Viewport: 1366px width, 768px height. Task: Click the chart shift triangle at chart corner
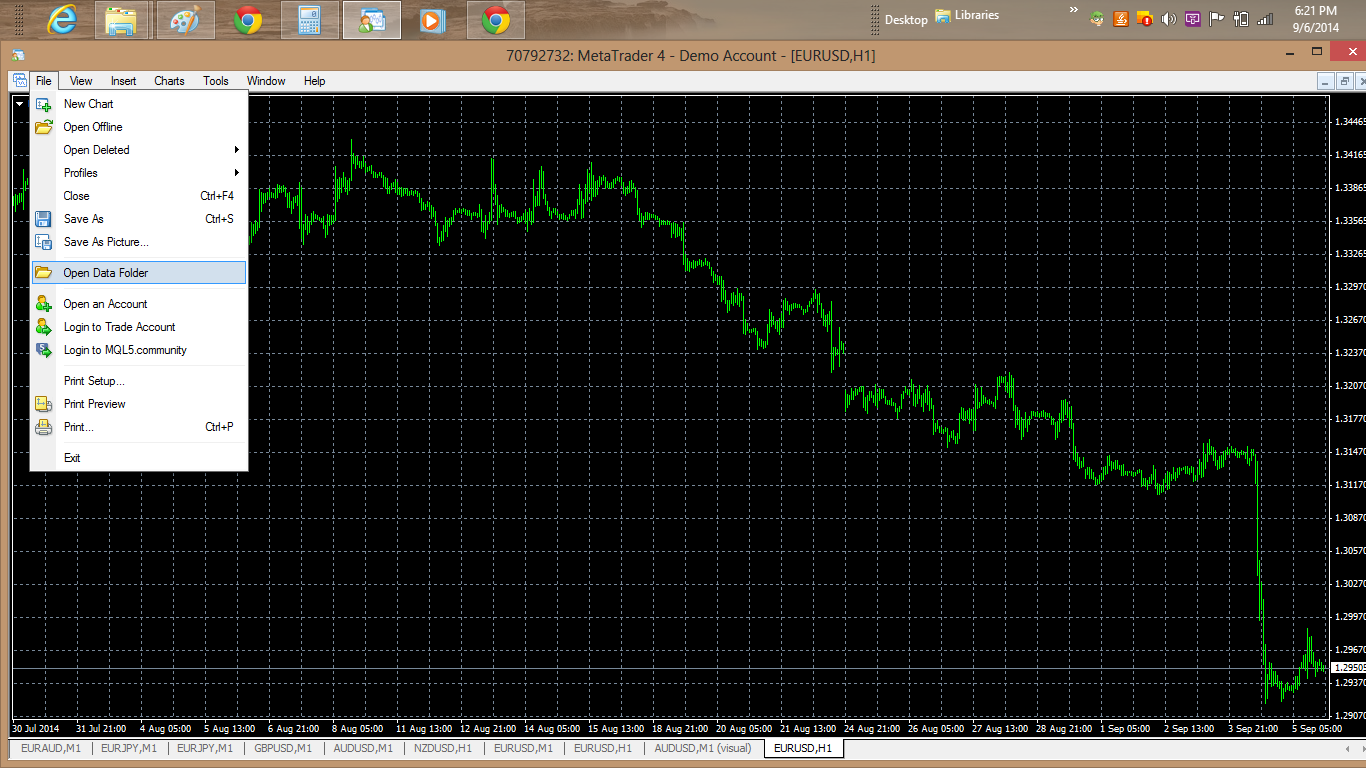pos(19,103)
